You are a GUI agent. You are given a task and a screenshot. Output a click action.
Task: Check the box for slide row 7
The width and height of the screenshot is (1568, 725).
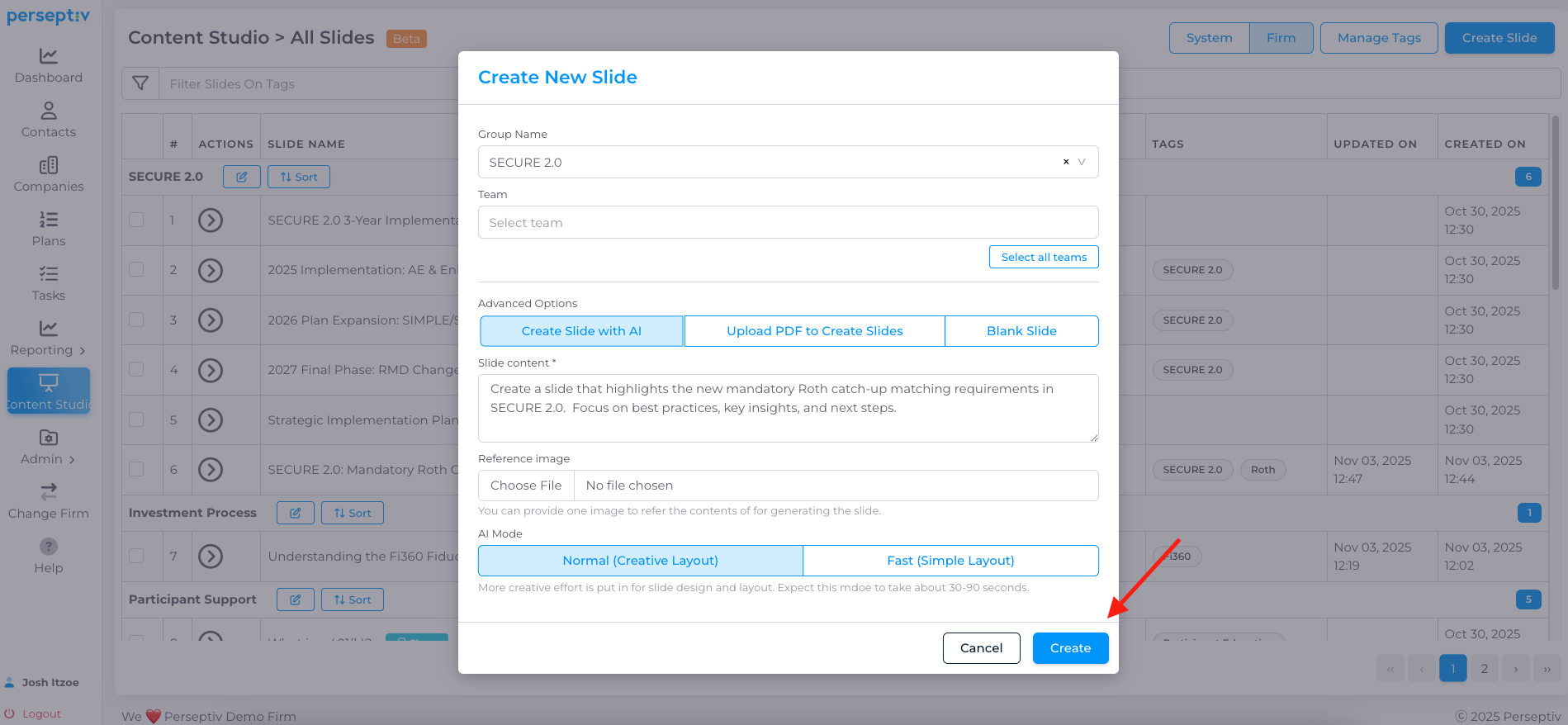[136, 556]
